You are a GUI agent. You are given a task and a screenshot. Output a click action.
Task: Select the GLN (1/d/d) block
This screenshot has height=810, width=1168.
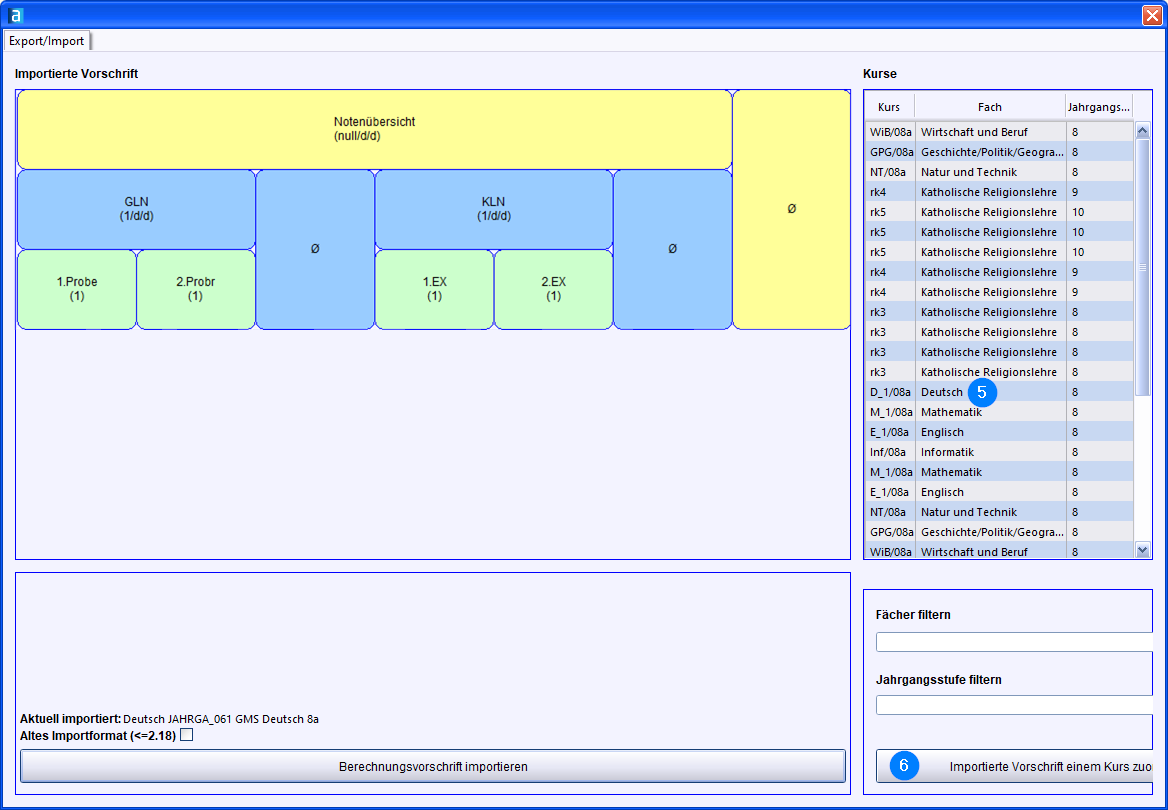coord(136,209)
